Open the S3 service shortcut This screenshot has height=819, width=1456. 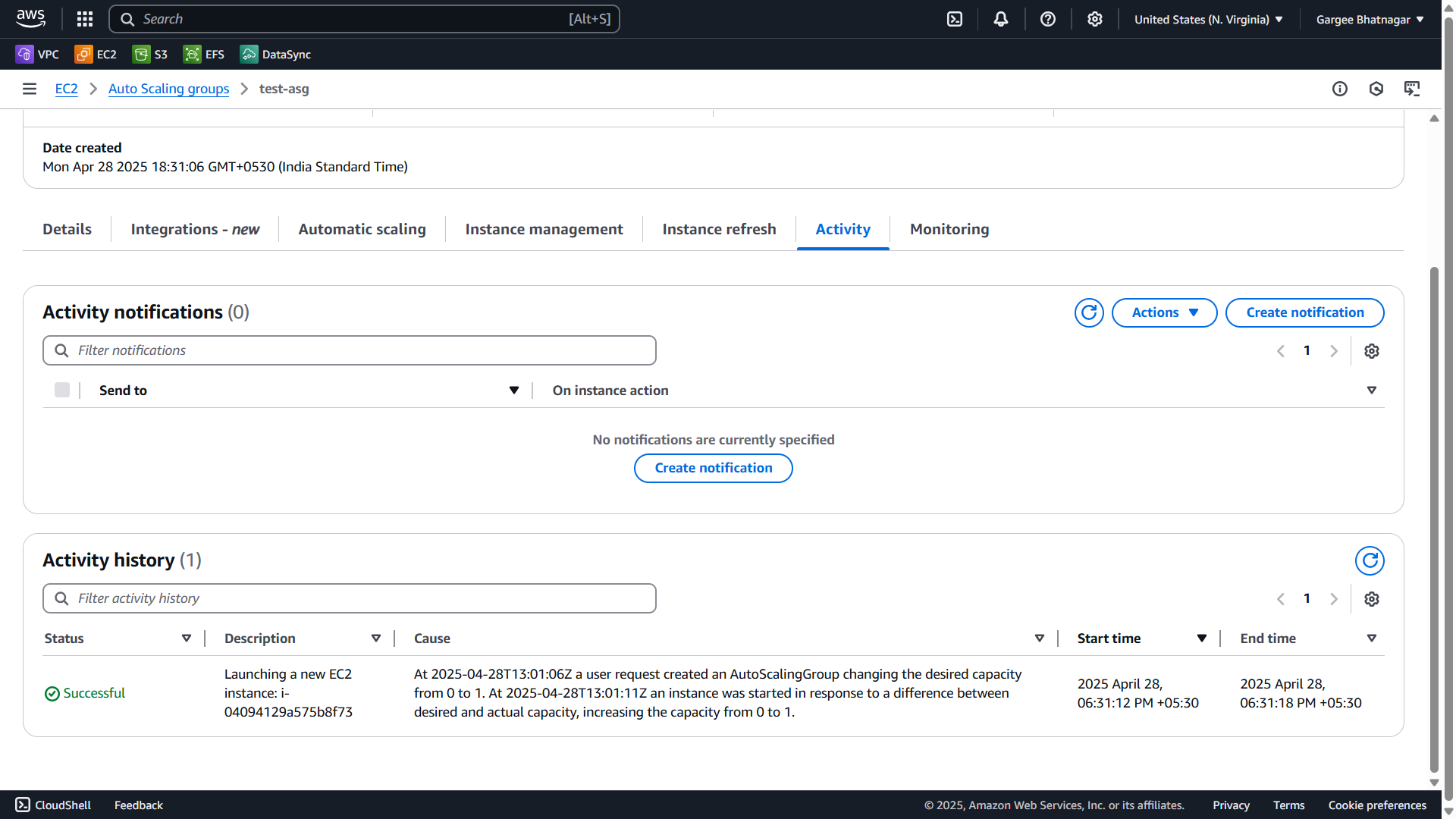[150, 54]
